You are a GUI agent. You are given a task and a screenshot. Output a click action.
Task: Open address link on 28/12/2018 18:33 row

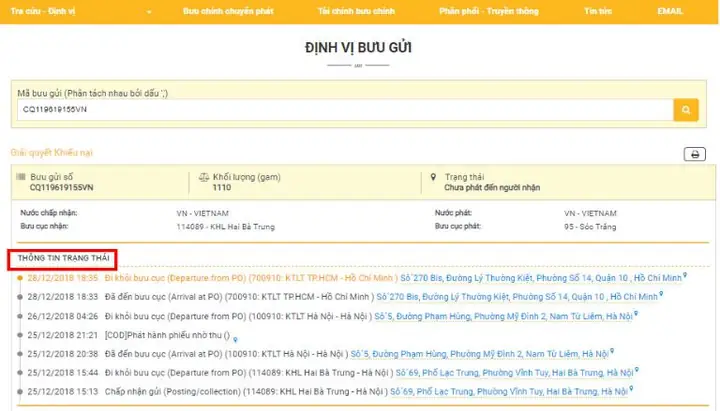point(517,297)
